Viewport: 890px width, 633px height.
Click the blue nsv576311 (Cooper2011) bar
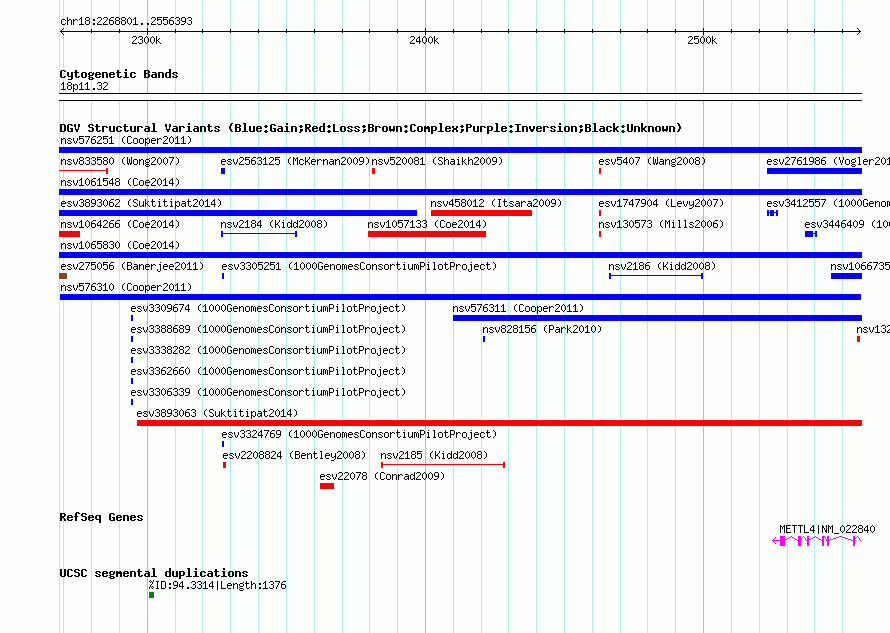[x=657, y=318]
